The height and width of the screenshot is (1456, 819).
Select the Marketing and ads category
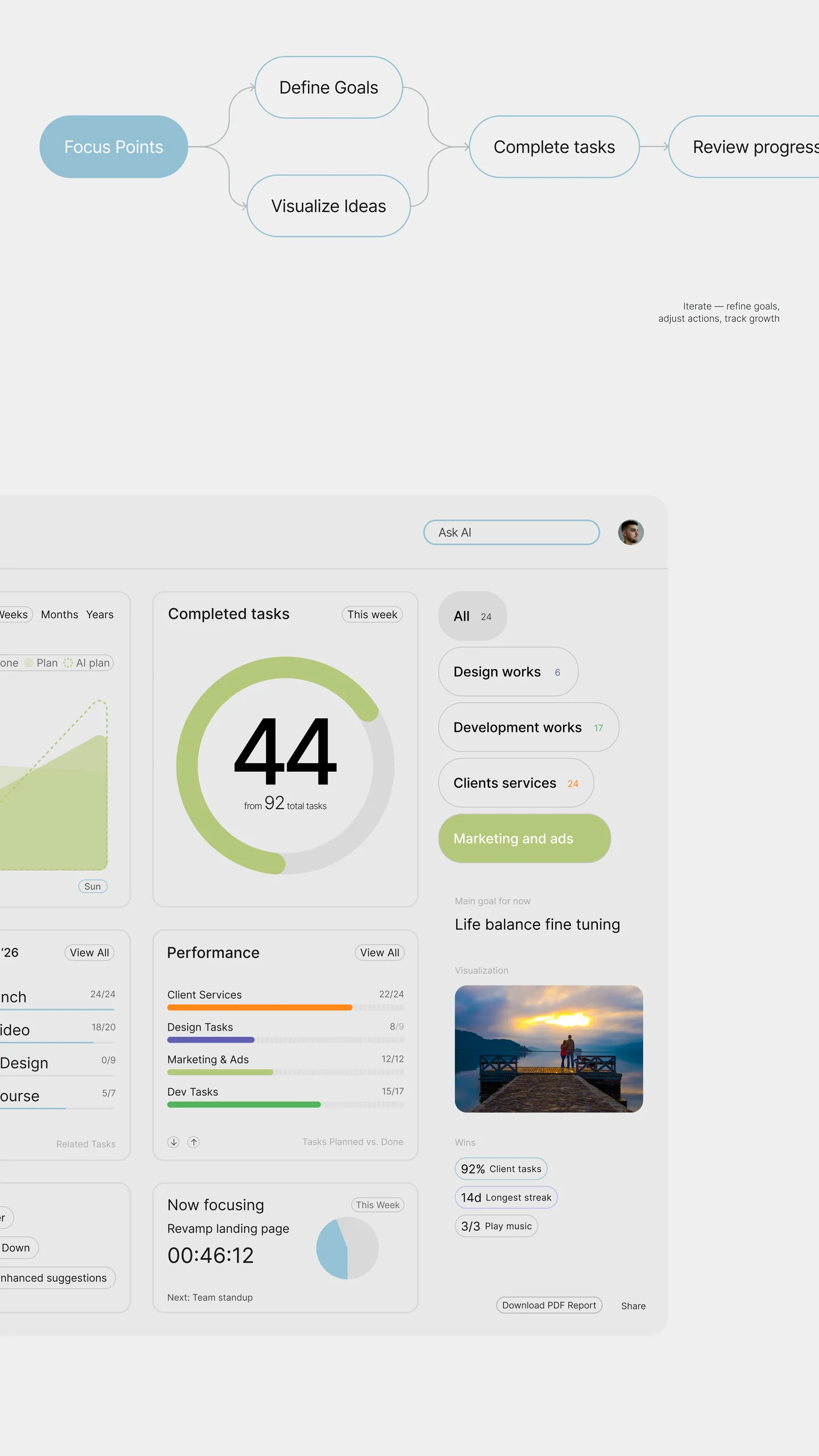point(525,839)
